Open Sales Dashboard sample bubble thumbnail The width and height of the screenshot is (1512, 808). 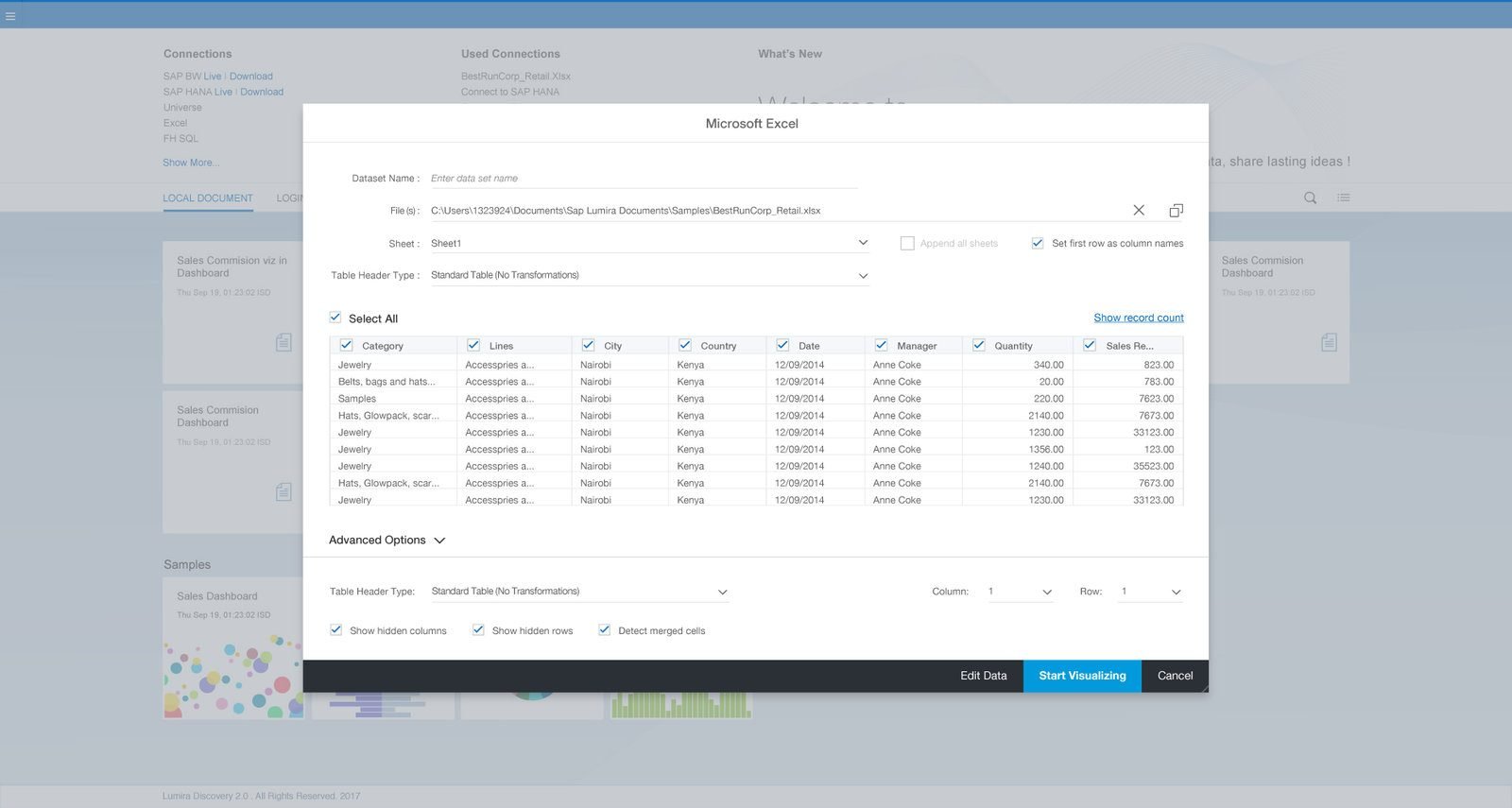[232, 677]
